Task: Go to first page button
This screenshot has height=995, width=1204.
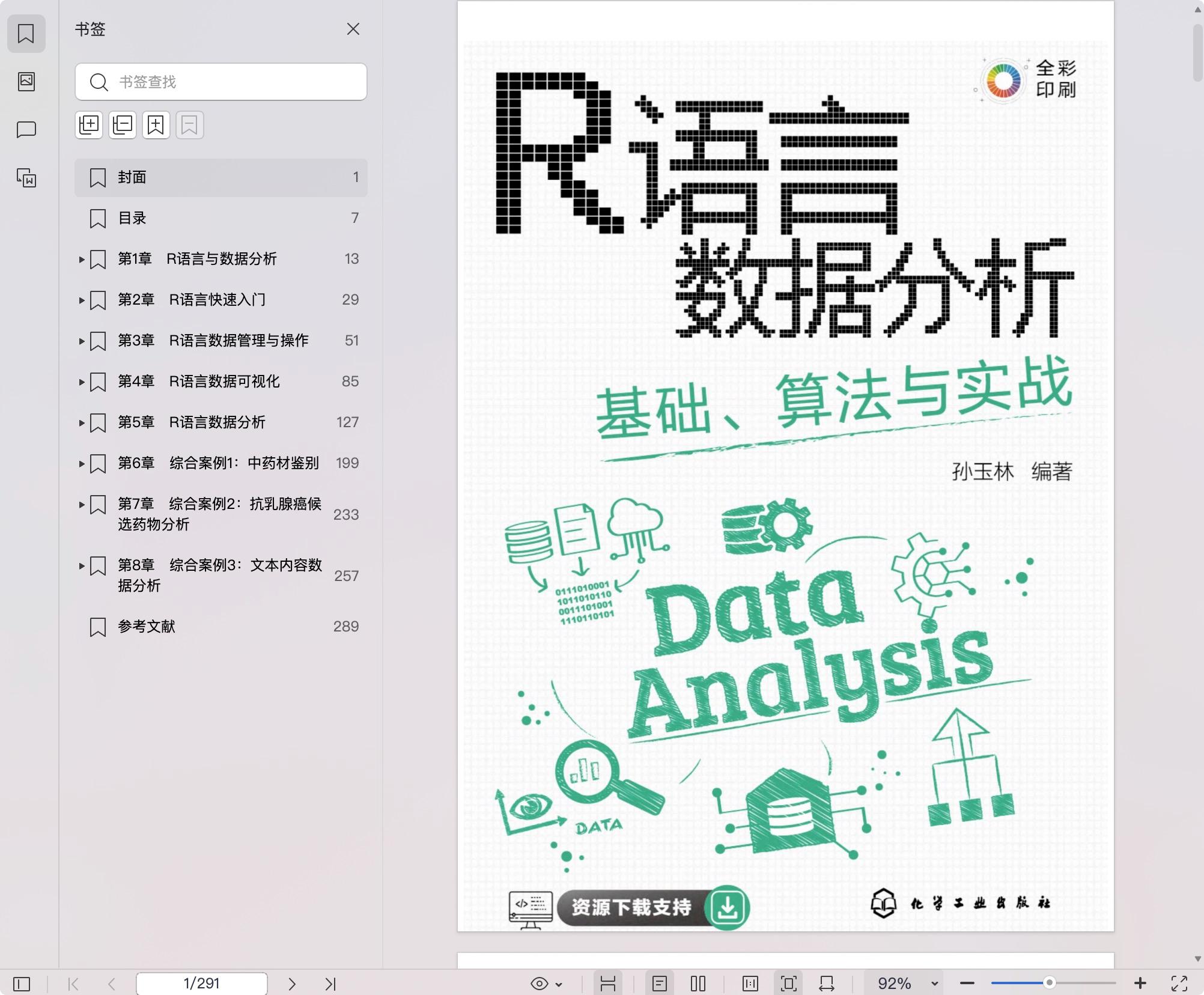Action: click(x=73, y=984)
